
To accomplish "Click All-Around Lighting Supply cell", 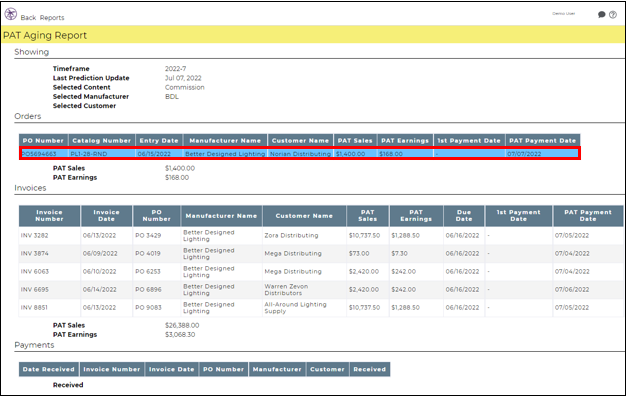I will (x=295, y=308).
